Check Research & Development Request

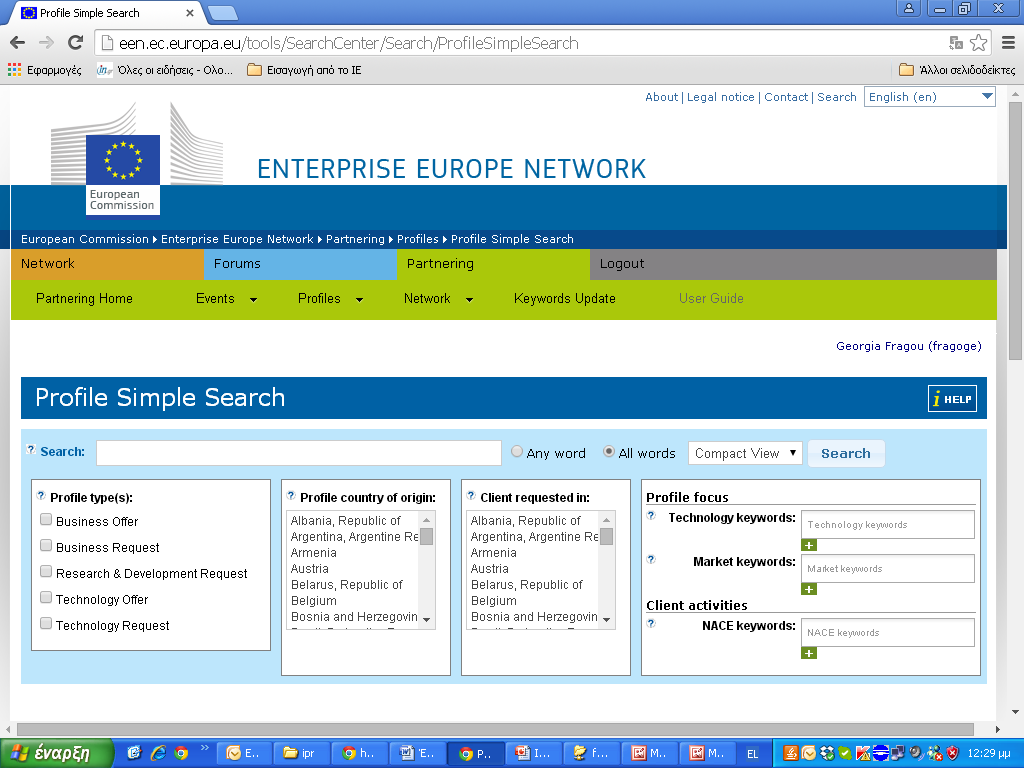tap(46, 572)
